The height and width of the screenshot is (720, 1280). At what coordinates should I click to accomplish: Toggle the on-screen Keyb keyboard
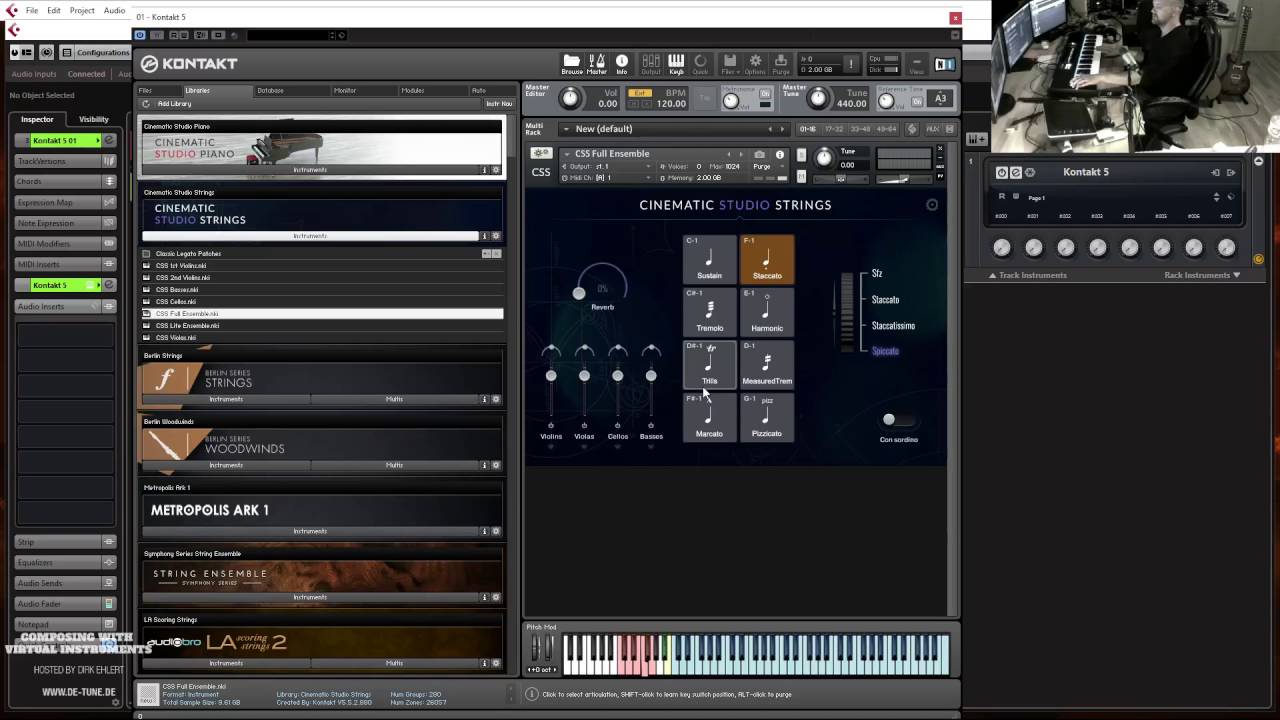click(676, 64)
